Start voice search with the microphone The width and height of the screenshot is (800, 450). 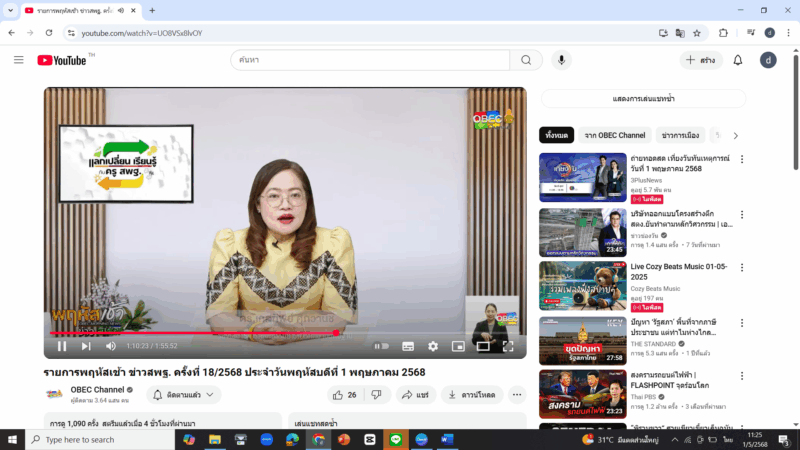click(561, 60)
